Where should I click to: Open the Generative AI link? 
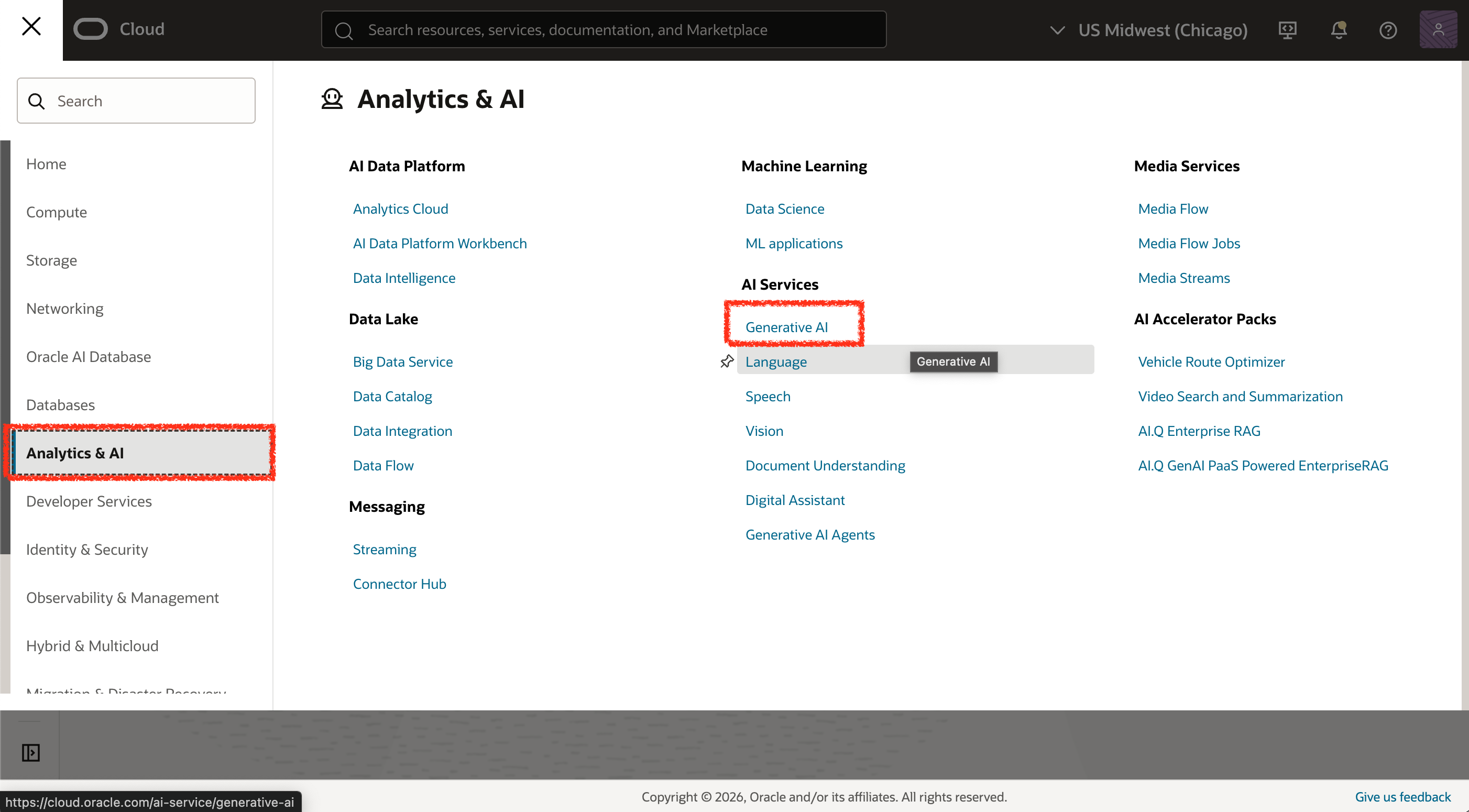tap(786, 327)
